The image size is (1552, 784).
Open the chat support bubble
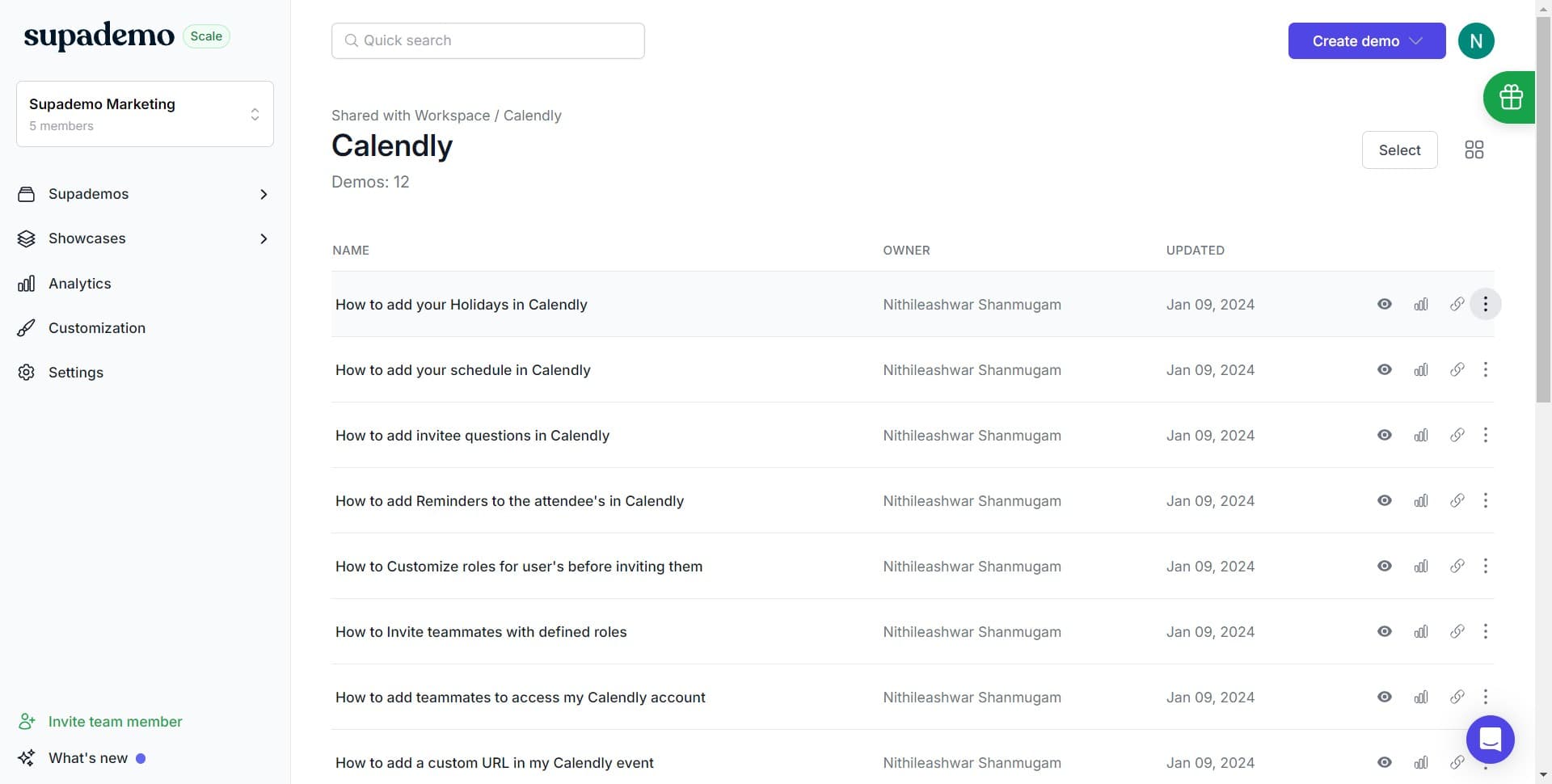point(1490,739)
